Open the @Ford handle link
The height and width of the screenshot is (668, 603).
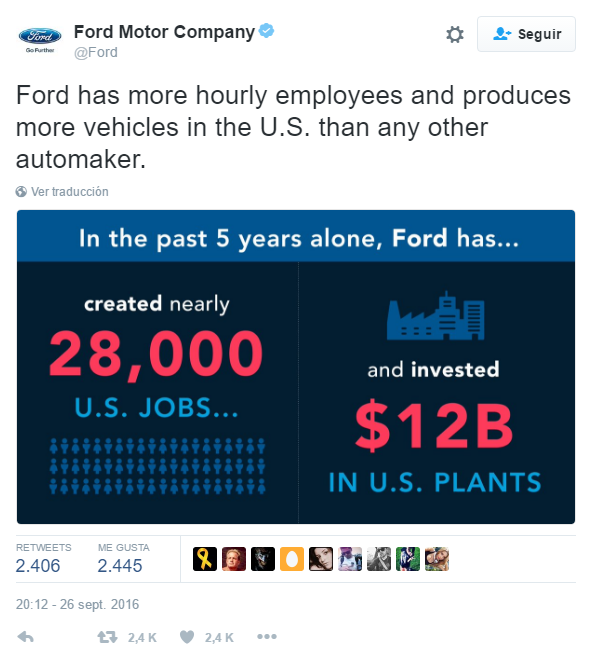click(96, 52)
